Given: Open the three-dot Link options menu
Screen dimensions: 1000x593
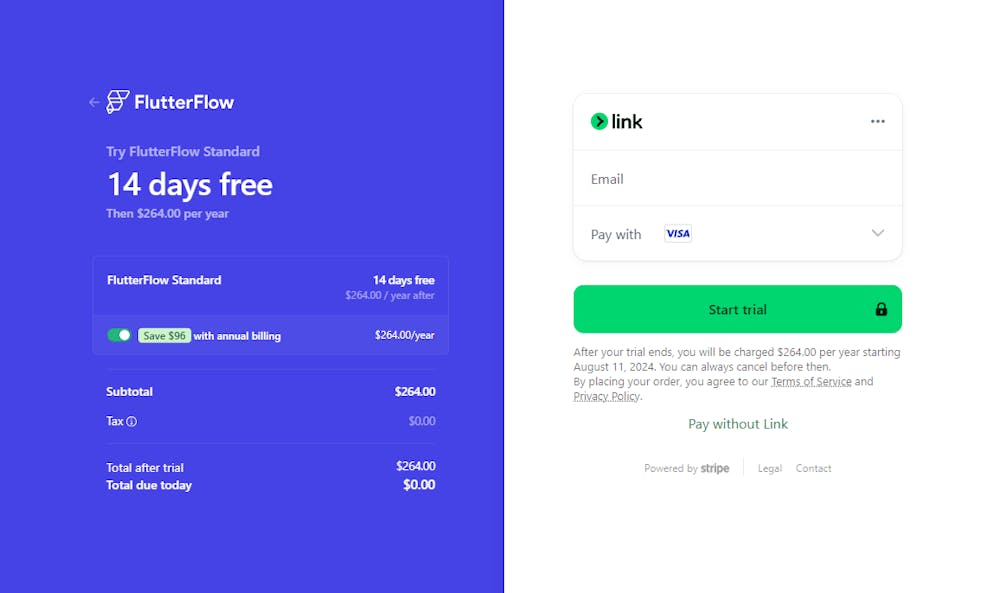Looking at the screenshot, I should tap(877, 121).
